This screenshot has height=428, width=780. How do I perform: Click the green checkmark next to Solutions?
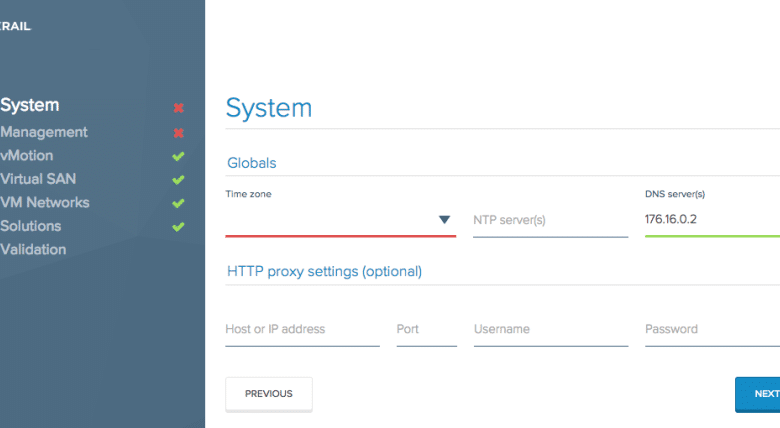[178, 226]
